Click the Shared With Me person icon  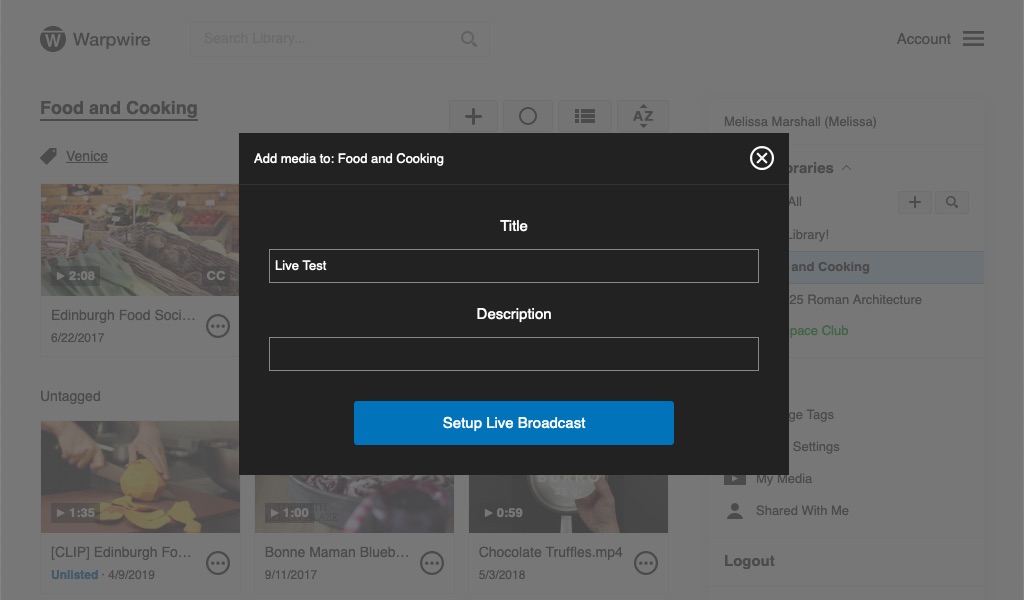(x=735, y=511)
